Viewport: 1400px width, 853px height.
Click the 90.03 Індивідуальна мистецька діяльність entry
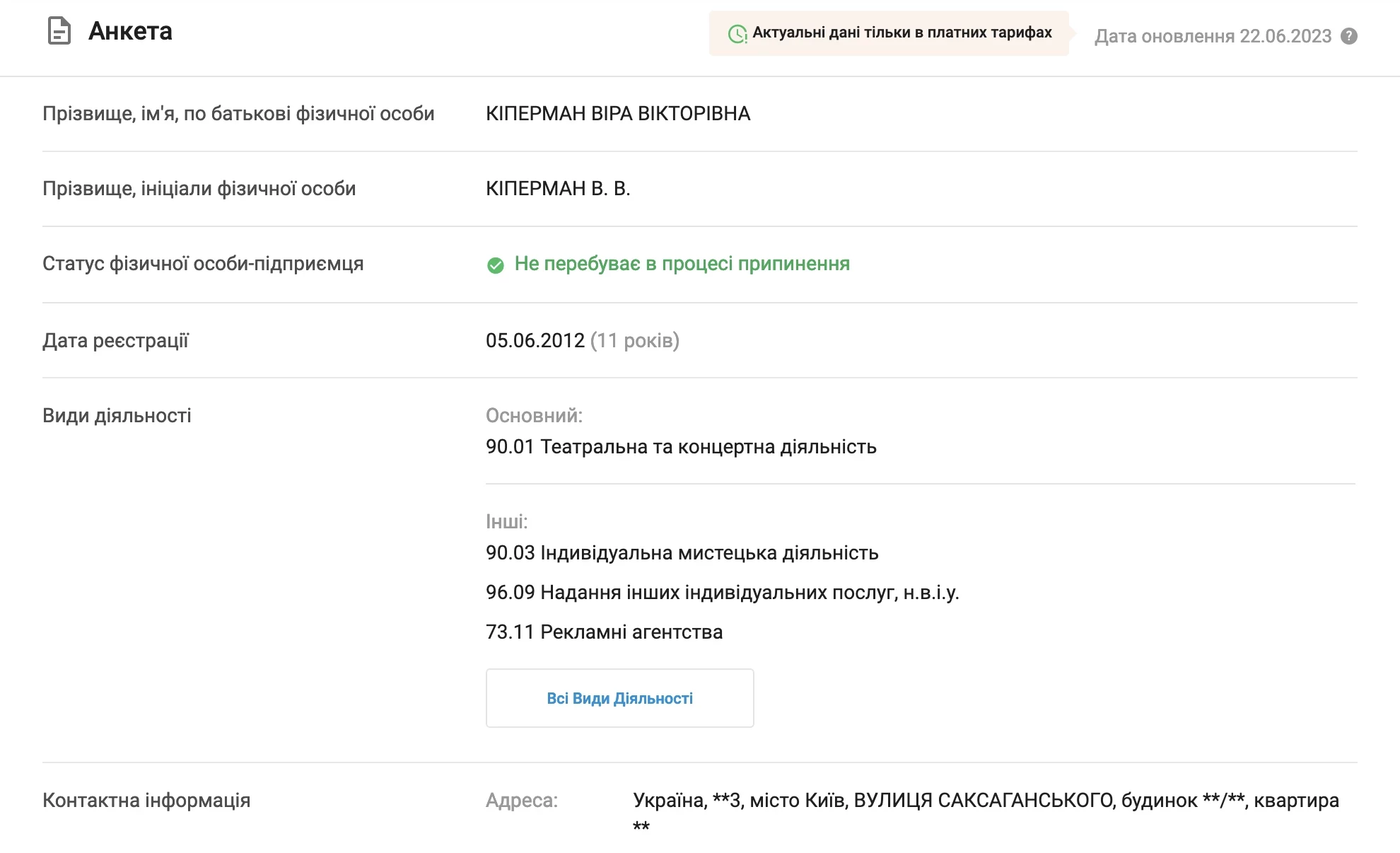click(682, 553)
